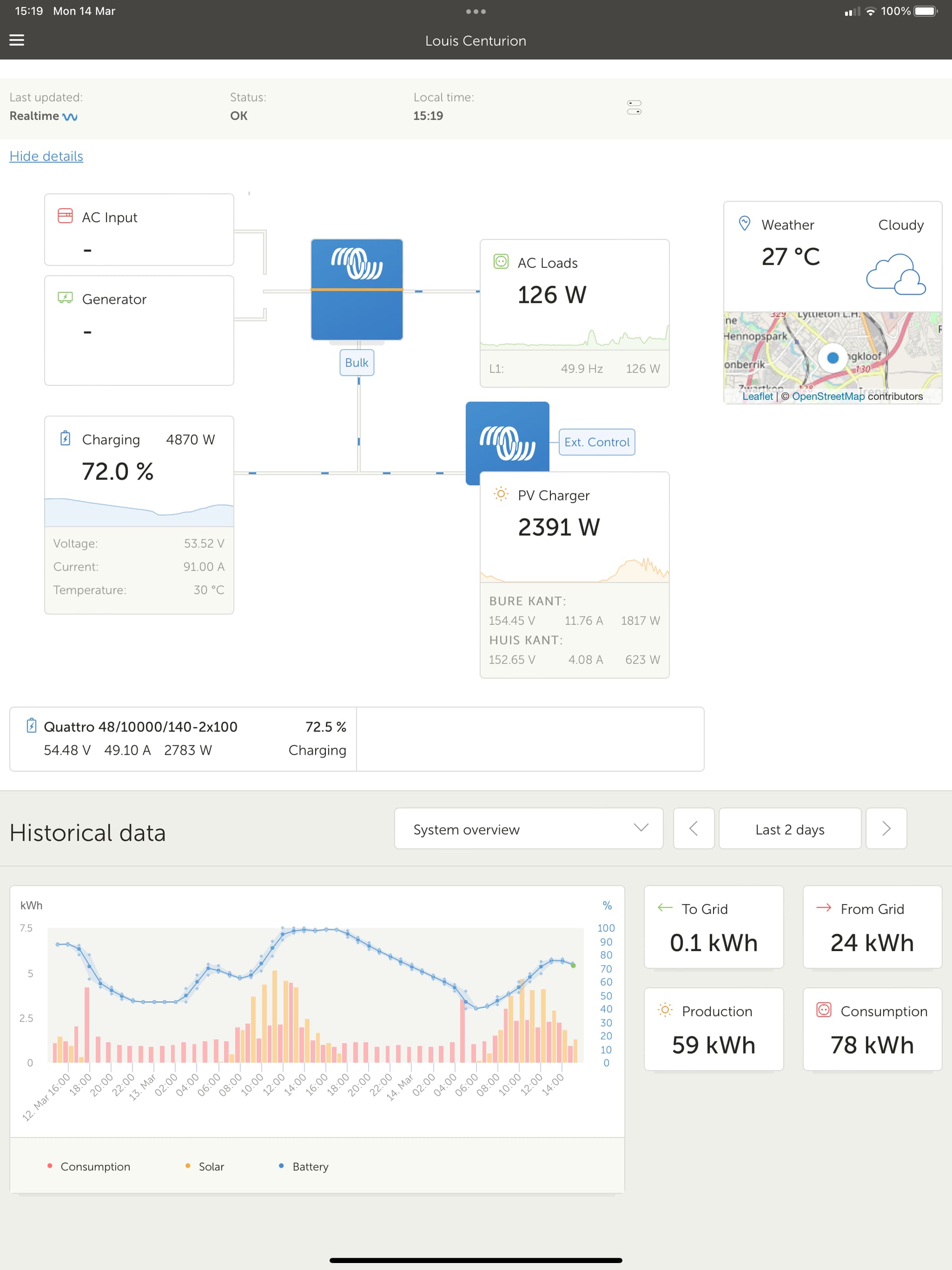
Task: Click the Weather location pin icon
Action: point(744,223)
